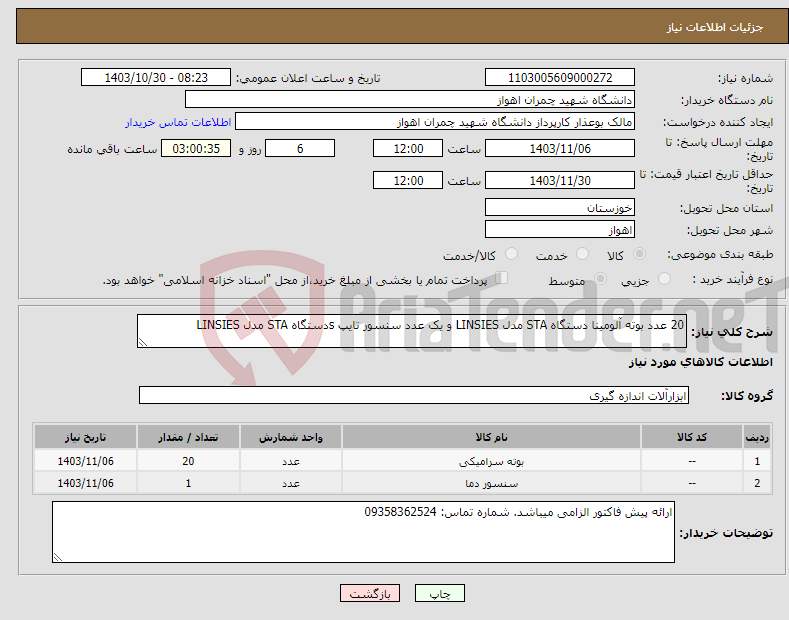The width and height of the screenshot is (789, 620).
Task: Click quantity cell showing 20
Action: coord(188,461)
